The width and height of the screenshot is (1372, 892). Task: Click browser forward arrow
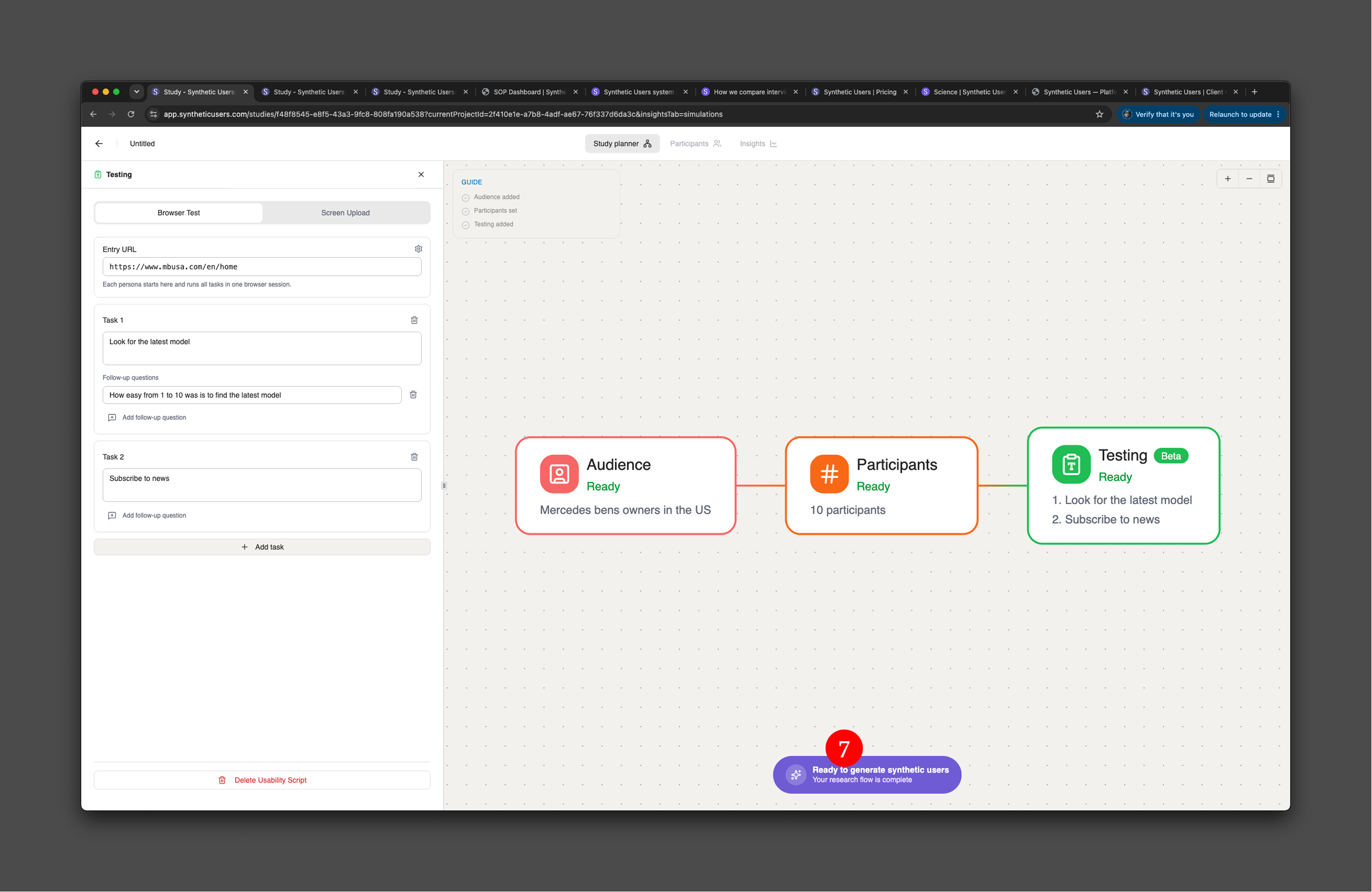click(x=112, y=114)
